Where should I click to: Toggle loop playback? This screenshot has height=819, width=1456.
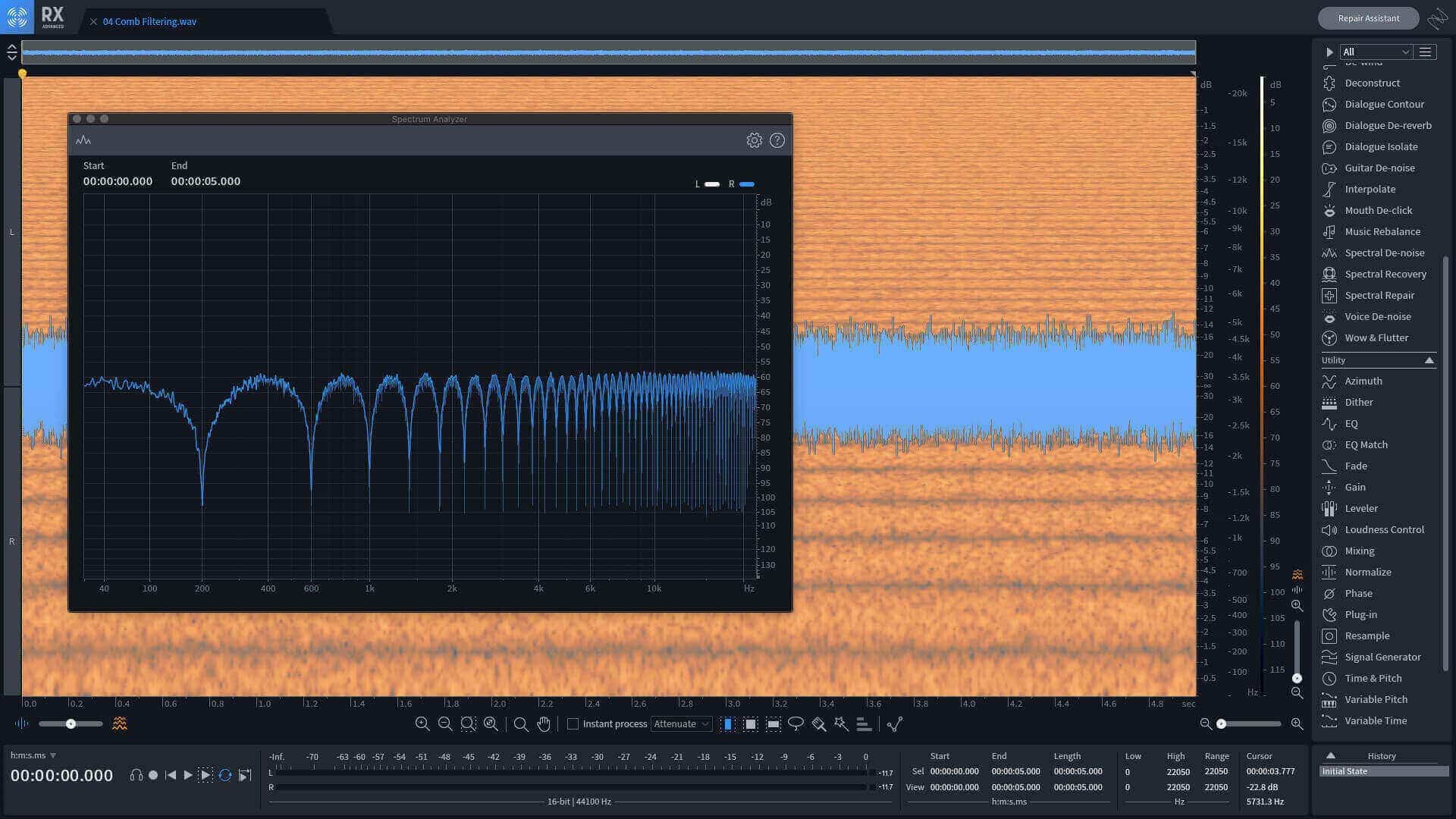point(225,775)
